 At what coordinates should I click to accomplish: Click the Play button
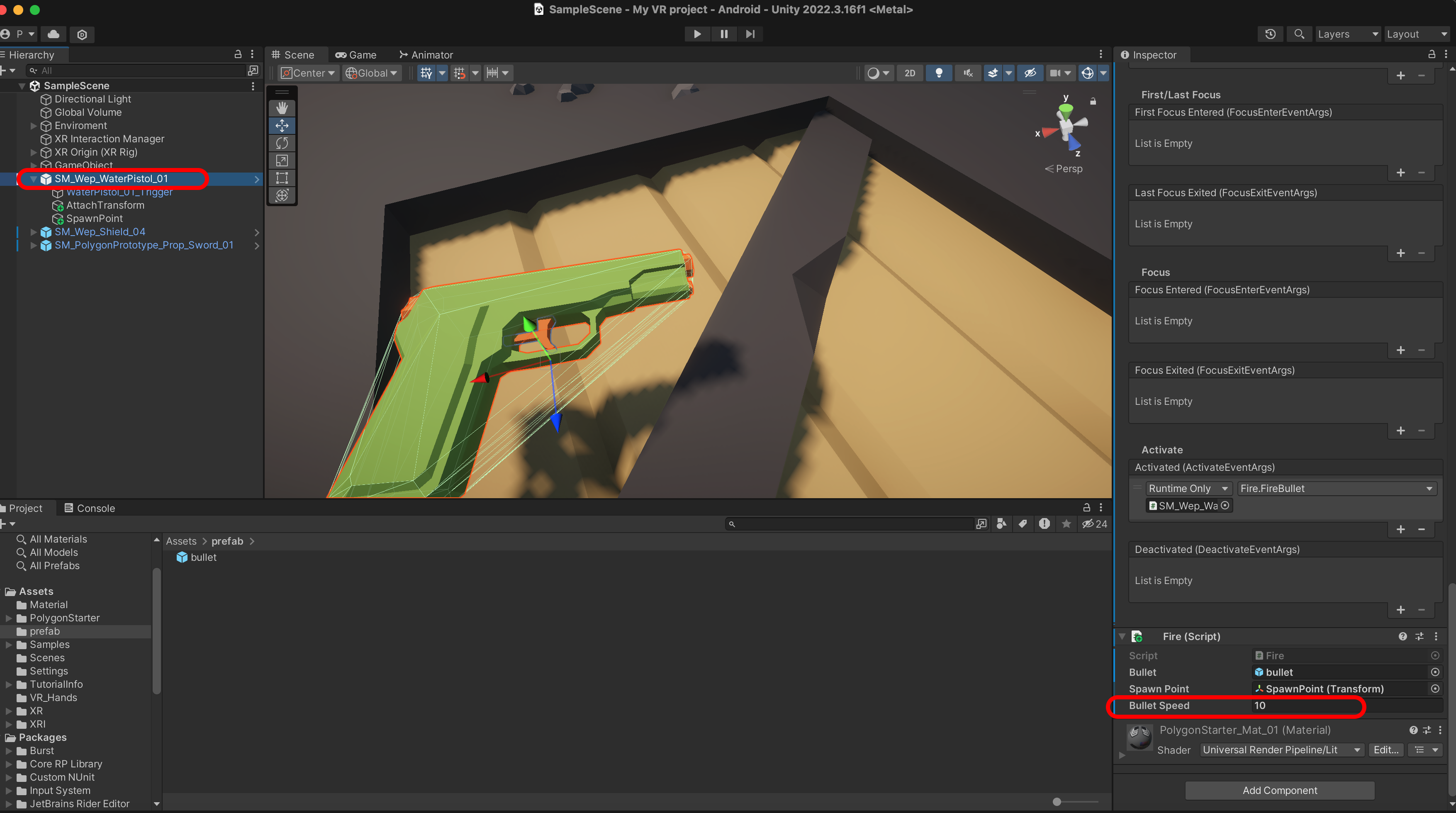pos(697,34)
